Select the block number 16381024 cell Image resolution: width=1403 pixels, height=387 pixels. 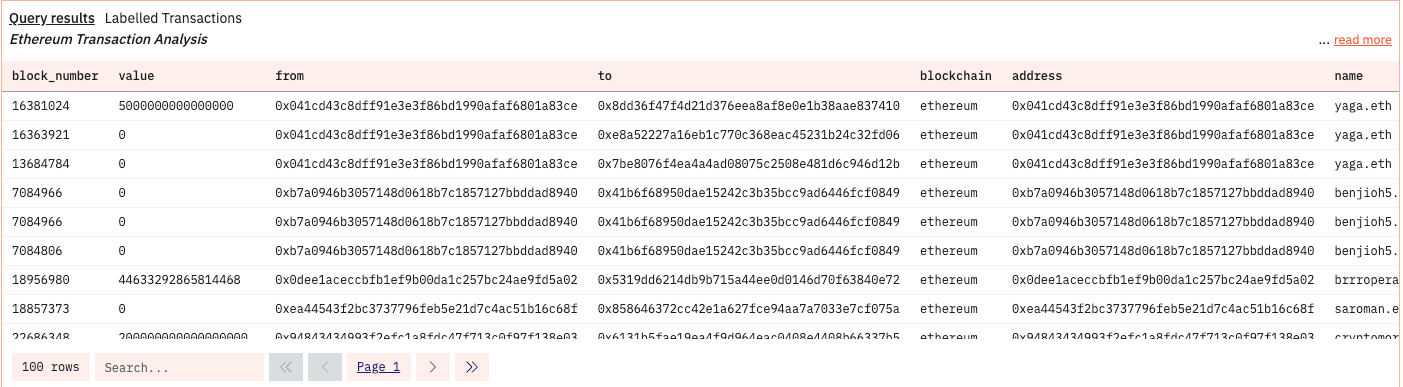point(41,106)
